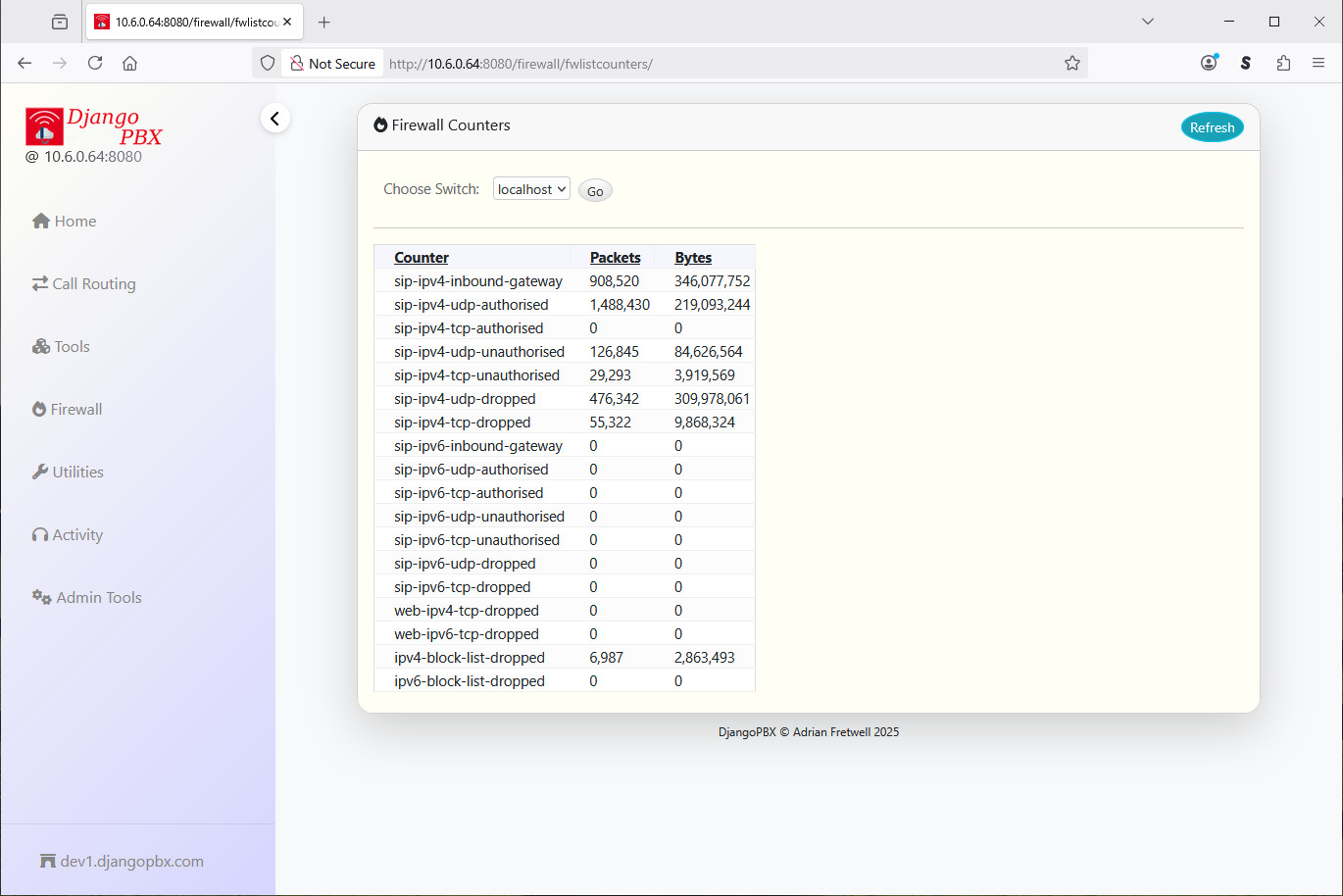
Task: Click the Go button next to switch selector
Action: click(x=595, y=191)
